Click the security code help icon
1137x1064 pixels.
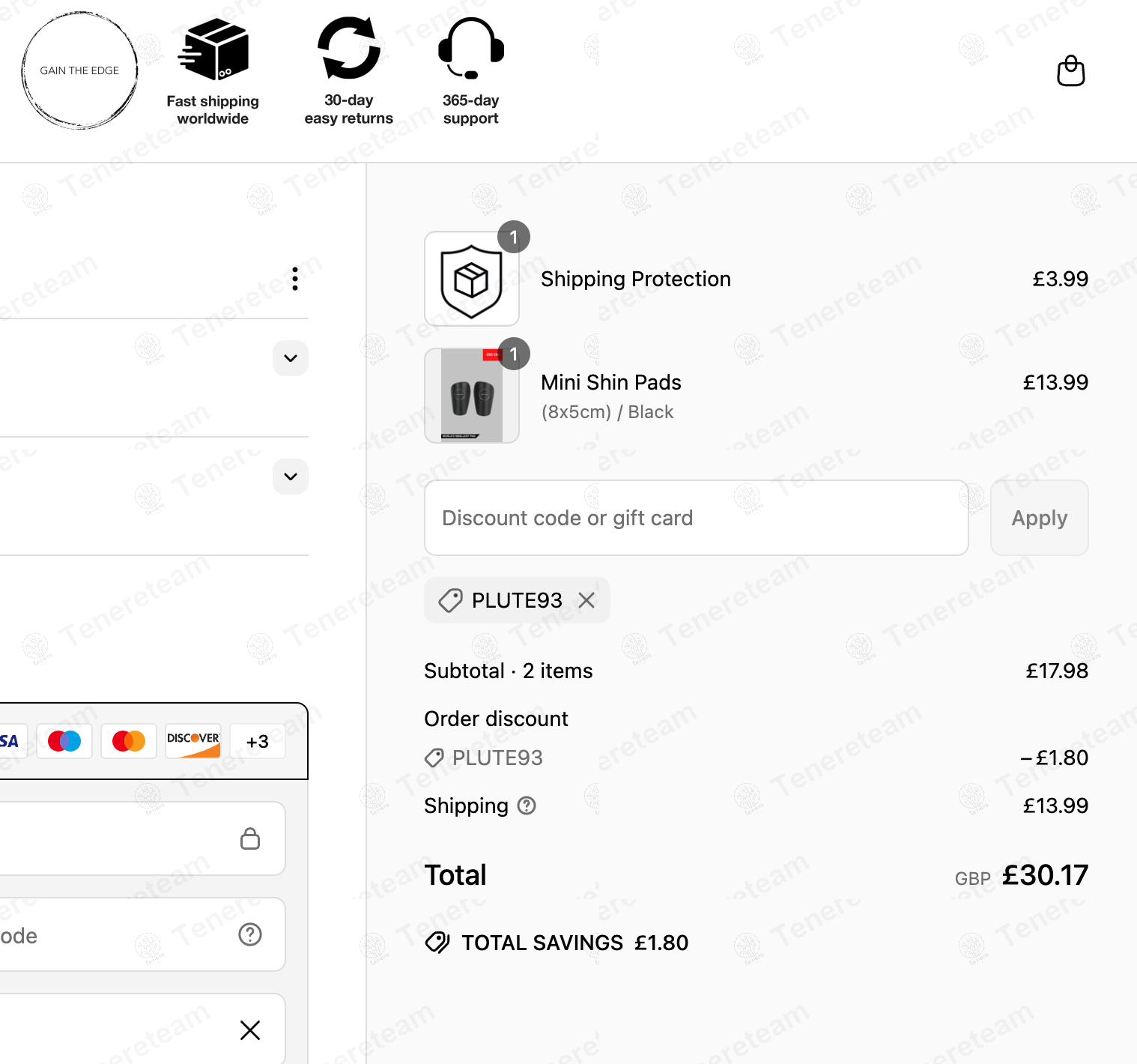249,934
